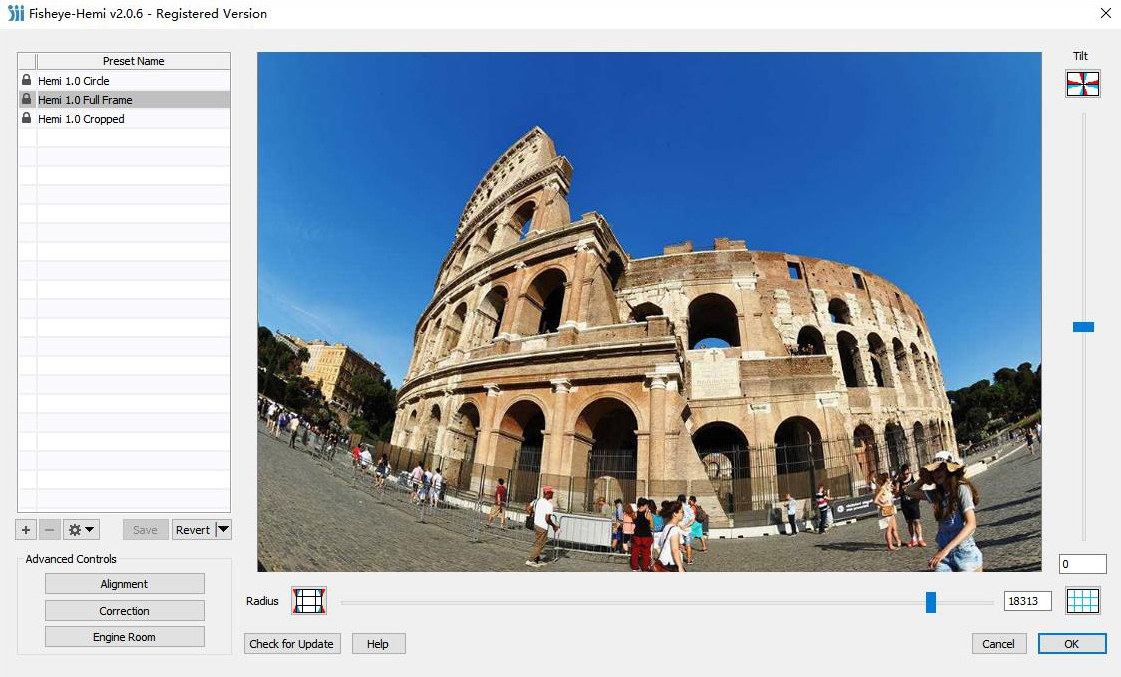Toggle the grid overlay icon
This screenshot has height=677, width=1121.
1082,601
